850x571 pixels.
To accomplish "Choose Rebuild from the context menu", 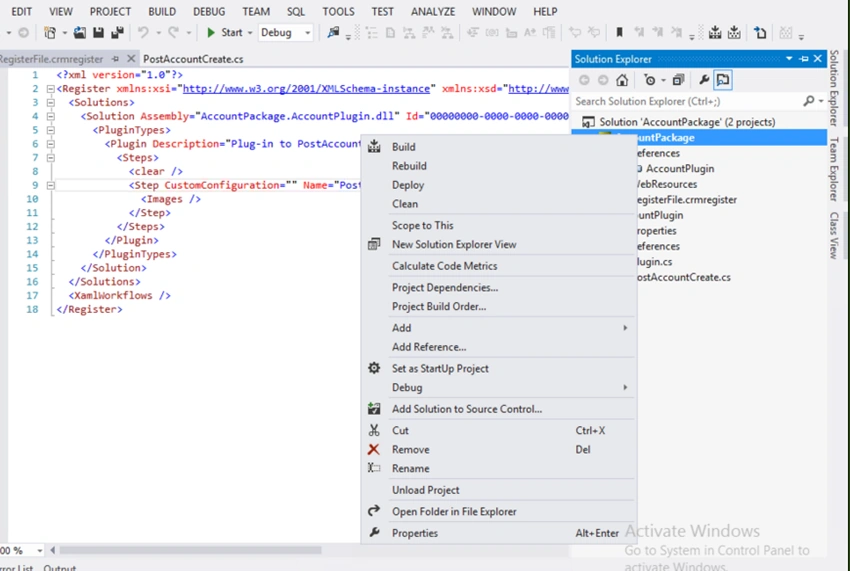I will tap(409, 166).
